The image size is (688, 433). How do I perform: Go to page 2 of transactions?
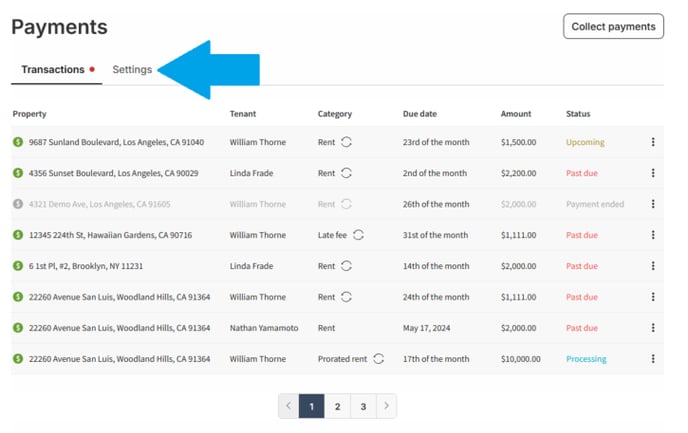click(x=337, y=406)
